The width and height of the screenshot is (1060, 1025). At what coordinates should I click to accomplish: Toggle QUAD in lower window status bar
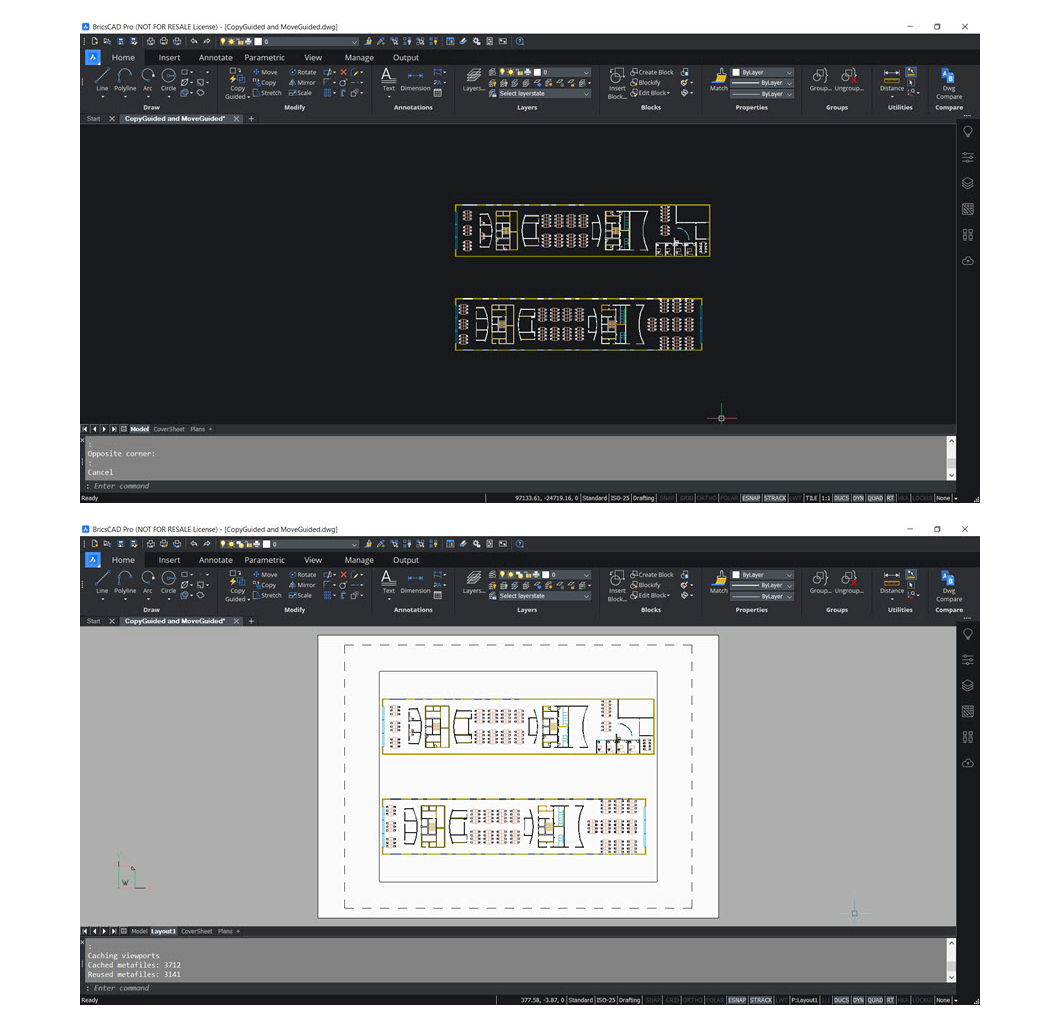click(x=875, y=1000)
